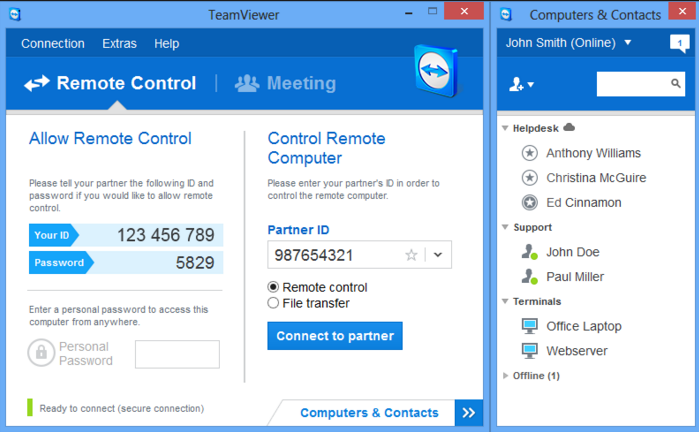The width and height of the screenshot is (699, 432).
Task: Click the Your ID blue label
Action: pyautogui.click(x=53, y=235)
